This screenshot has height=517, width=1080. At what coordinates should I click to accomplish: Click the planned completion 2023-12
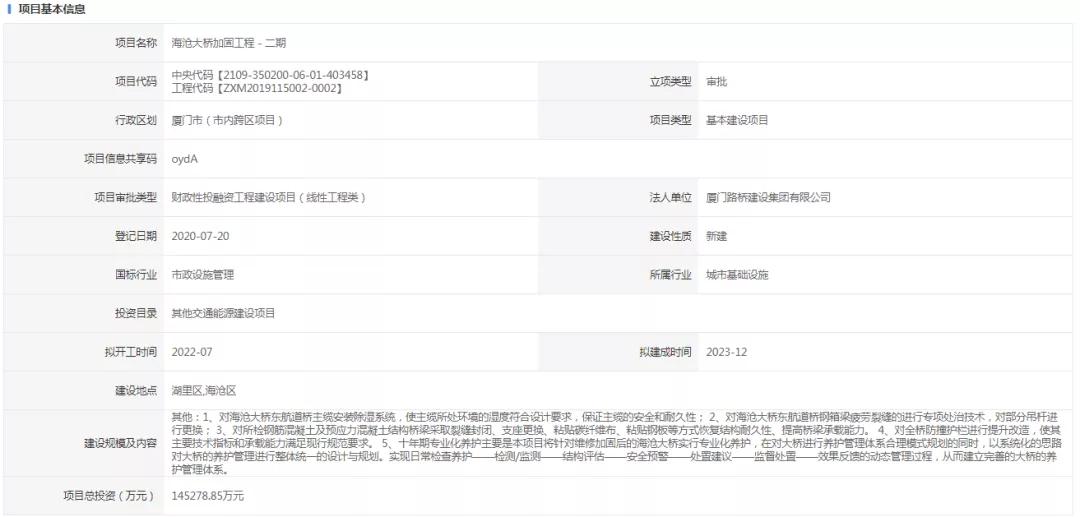(x=727, y=352)
